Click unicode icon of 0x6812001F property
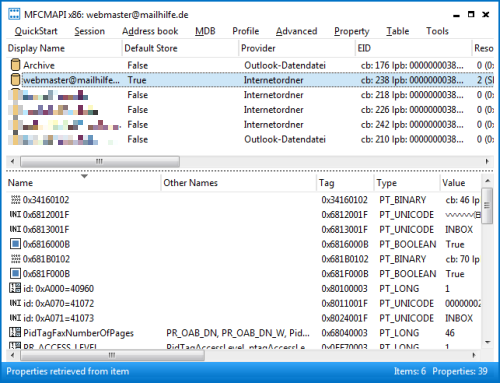 (x=15, y=214)
